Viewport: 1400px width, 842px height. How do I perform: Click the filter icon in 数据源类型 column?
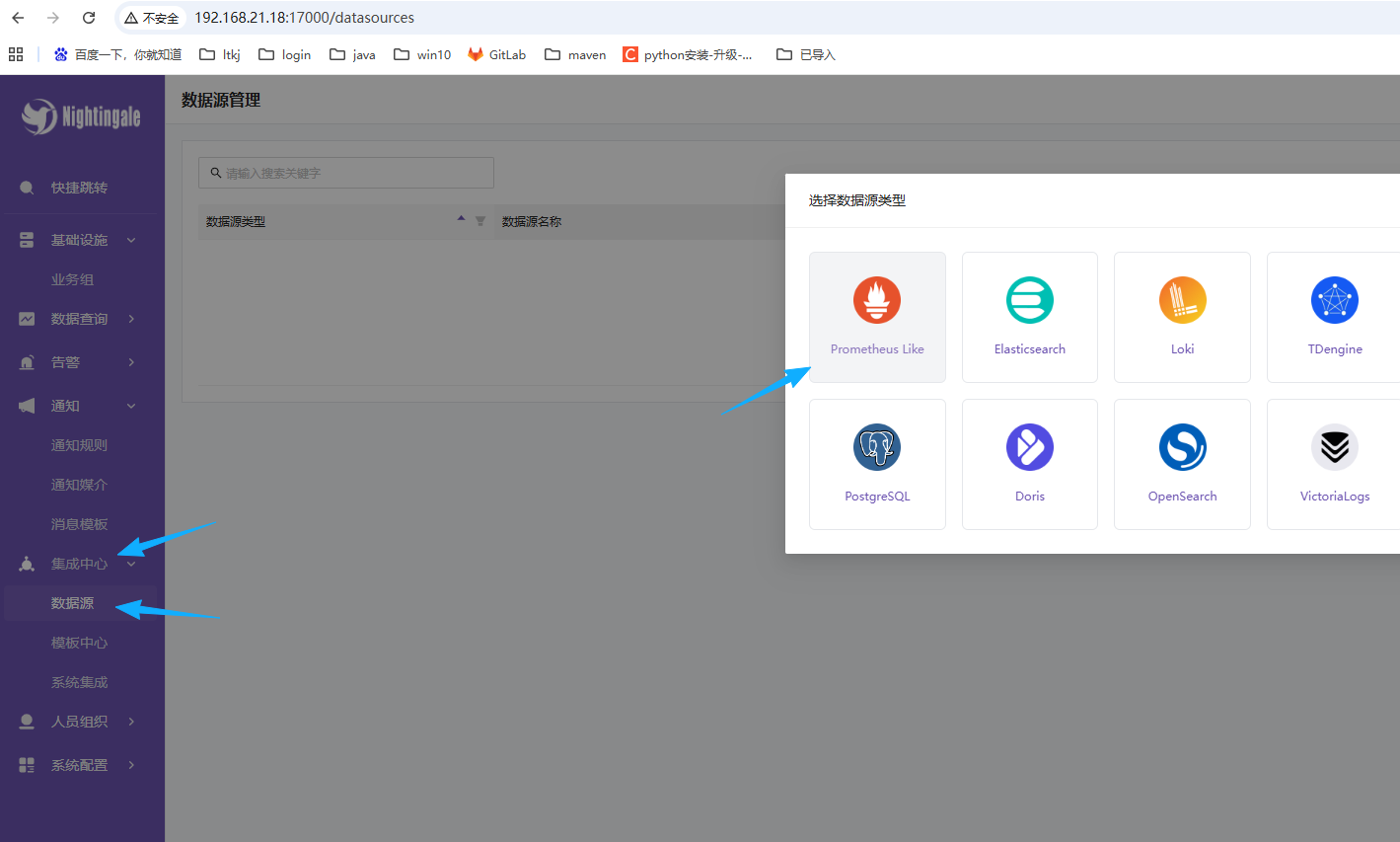[x=480, y=221]
